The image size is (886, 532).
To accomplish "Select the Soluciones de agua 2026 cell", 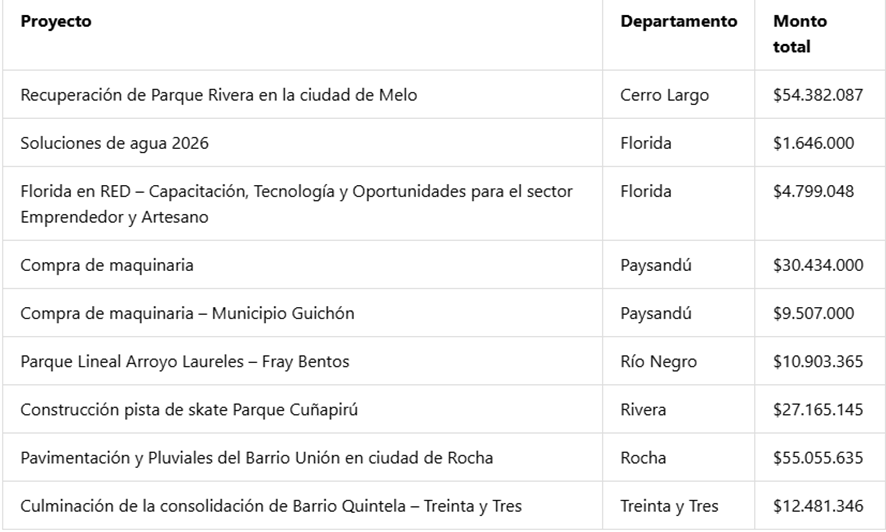I will tap(115, 143).
